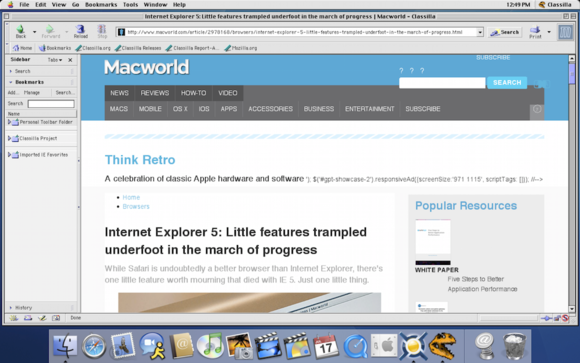
Task: Open iCal from the Dock
Action: pos(326,346)
